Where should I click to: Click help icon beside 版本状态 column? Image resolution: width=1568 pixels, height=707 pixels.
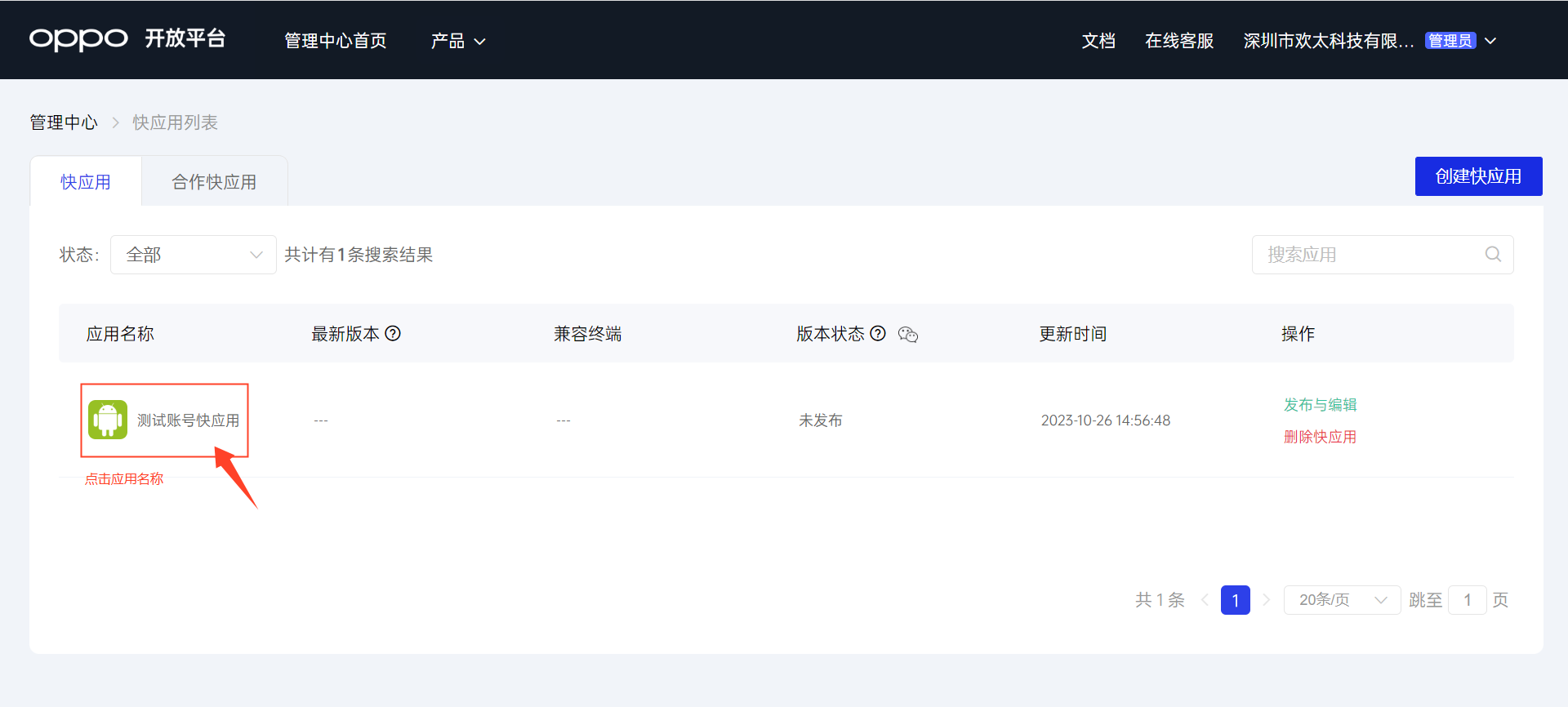pyautogui.click(x=878, y=333)
